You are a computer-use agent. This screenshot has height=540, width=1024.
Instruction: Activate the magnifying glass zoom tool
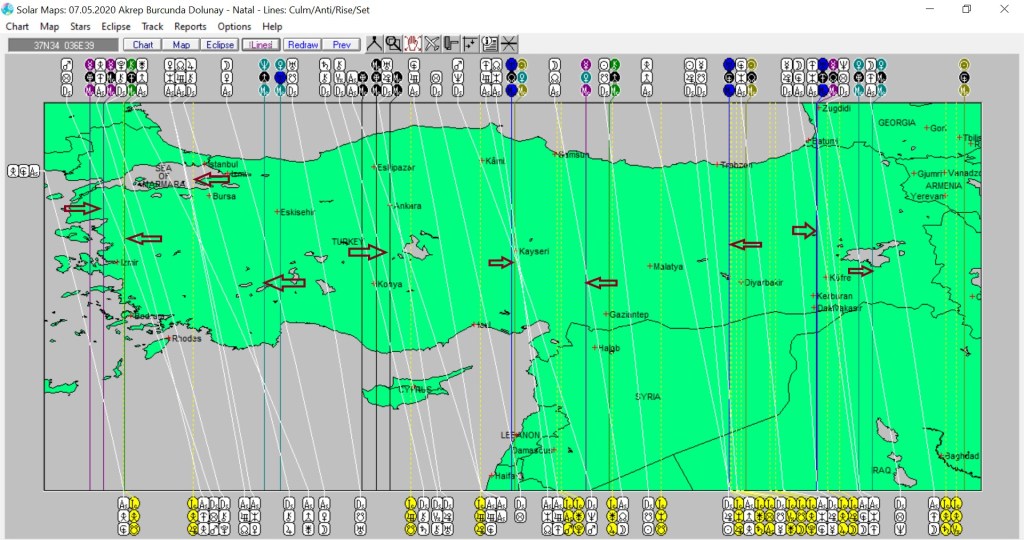393,44
